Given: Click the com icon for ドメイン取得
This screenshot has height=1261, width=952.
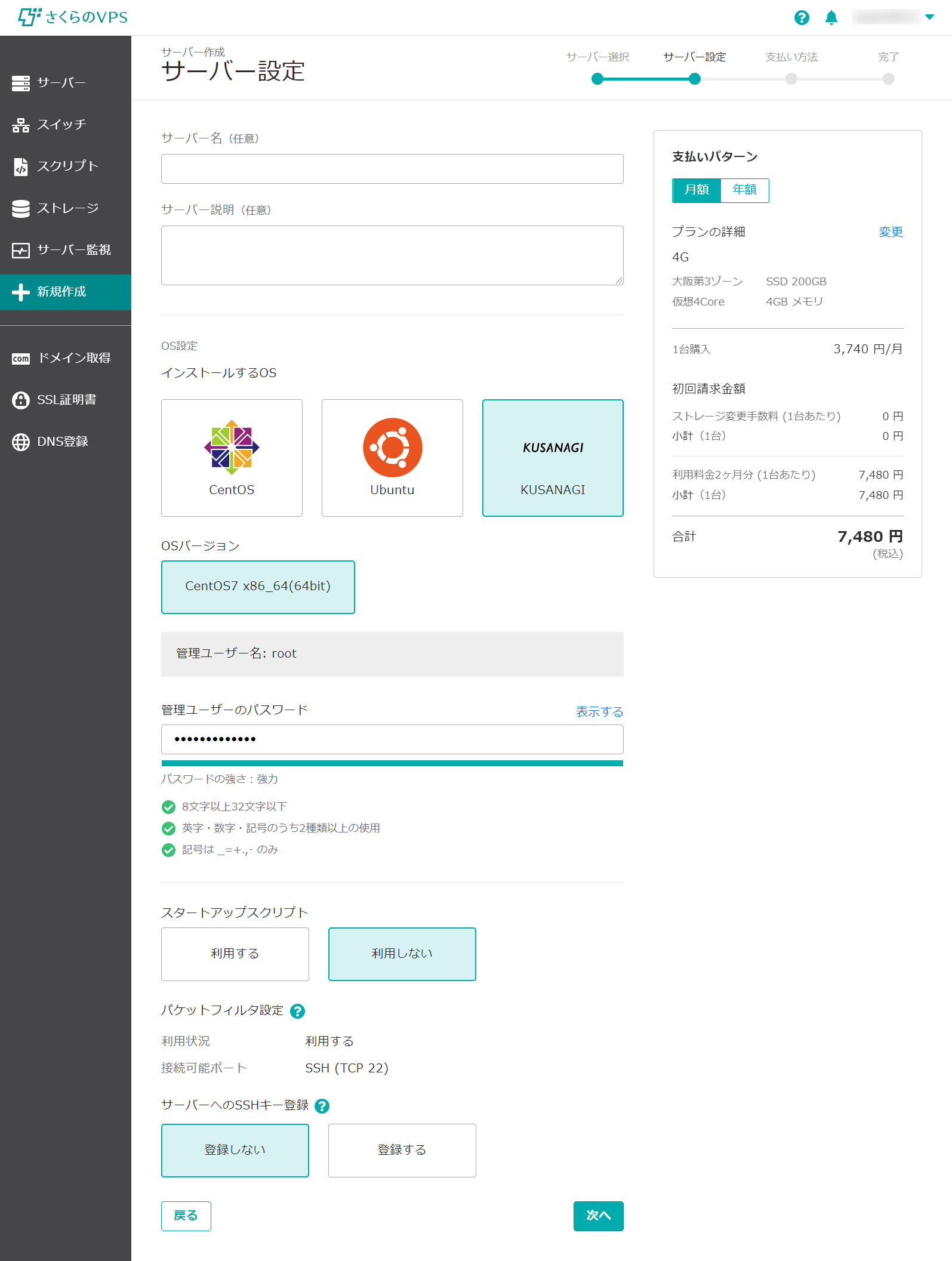Looking at the screenshot, I should pyautogui.click(x=21, y=358).
